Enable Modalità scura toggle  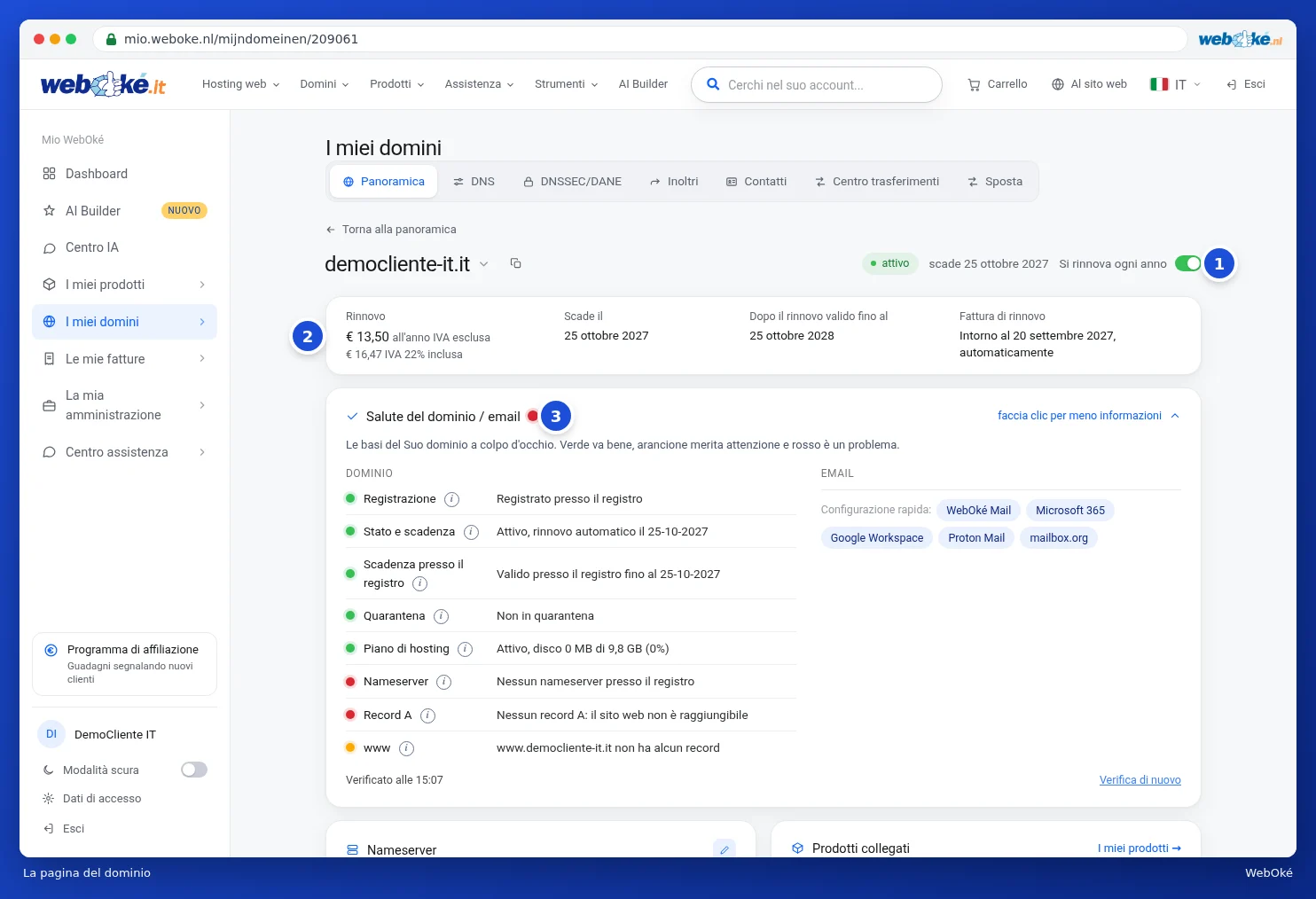194,770
